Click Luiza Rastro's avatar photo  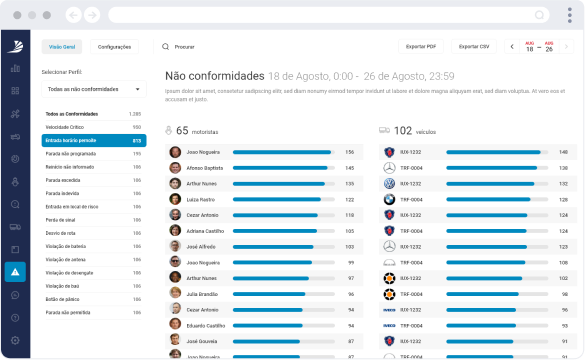175,200
